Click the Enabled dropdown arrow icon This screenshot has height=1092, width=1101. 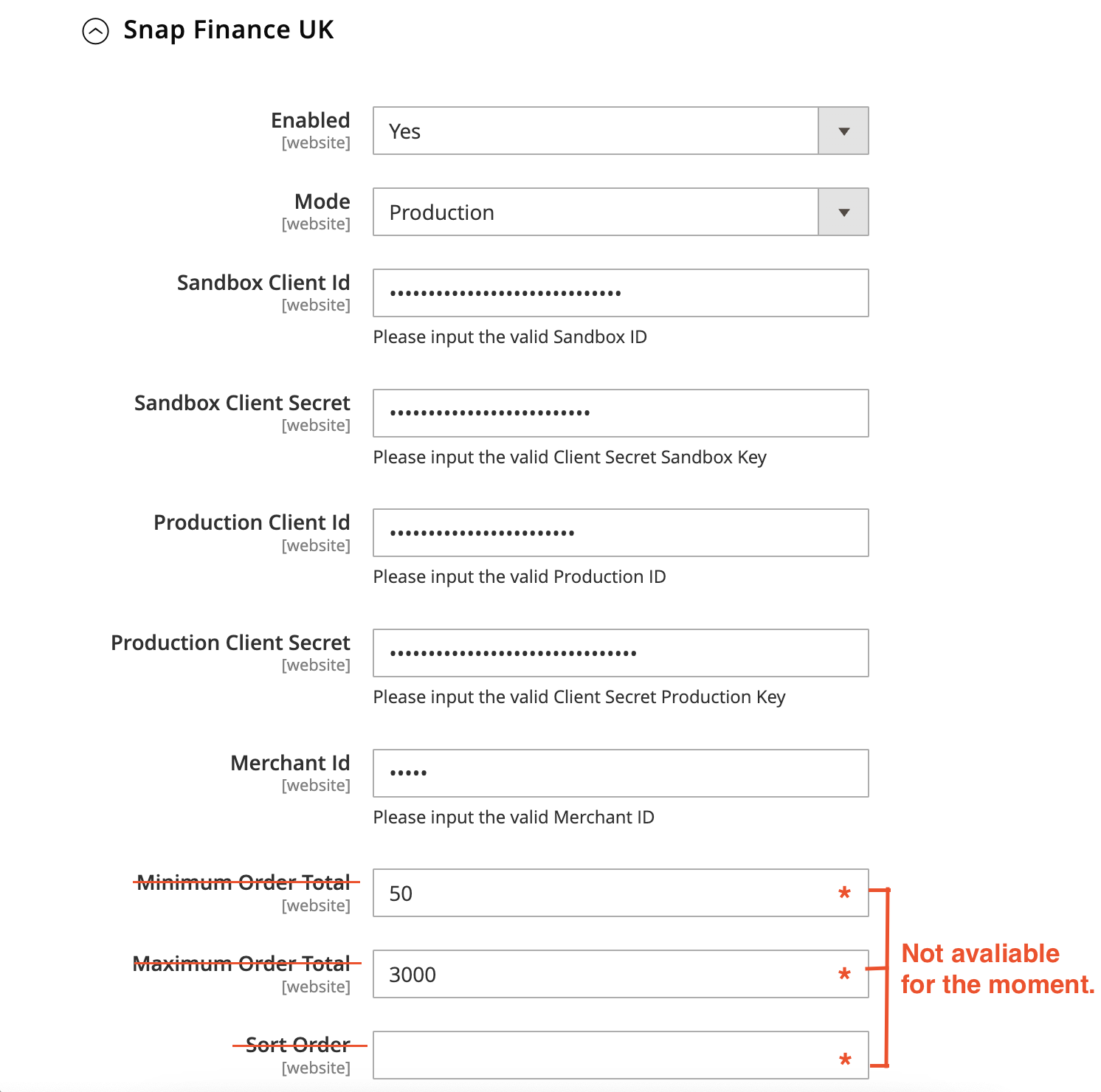[843, 131]
